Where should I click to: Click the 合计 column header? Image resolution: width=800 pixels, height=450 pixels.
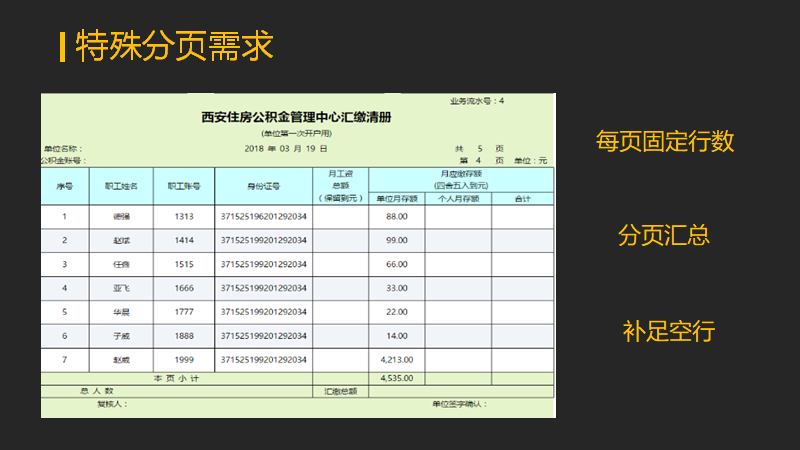523,198
